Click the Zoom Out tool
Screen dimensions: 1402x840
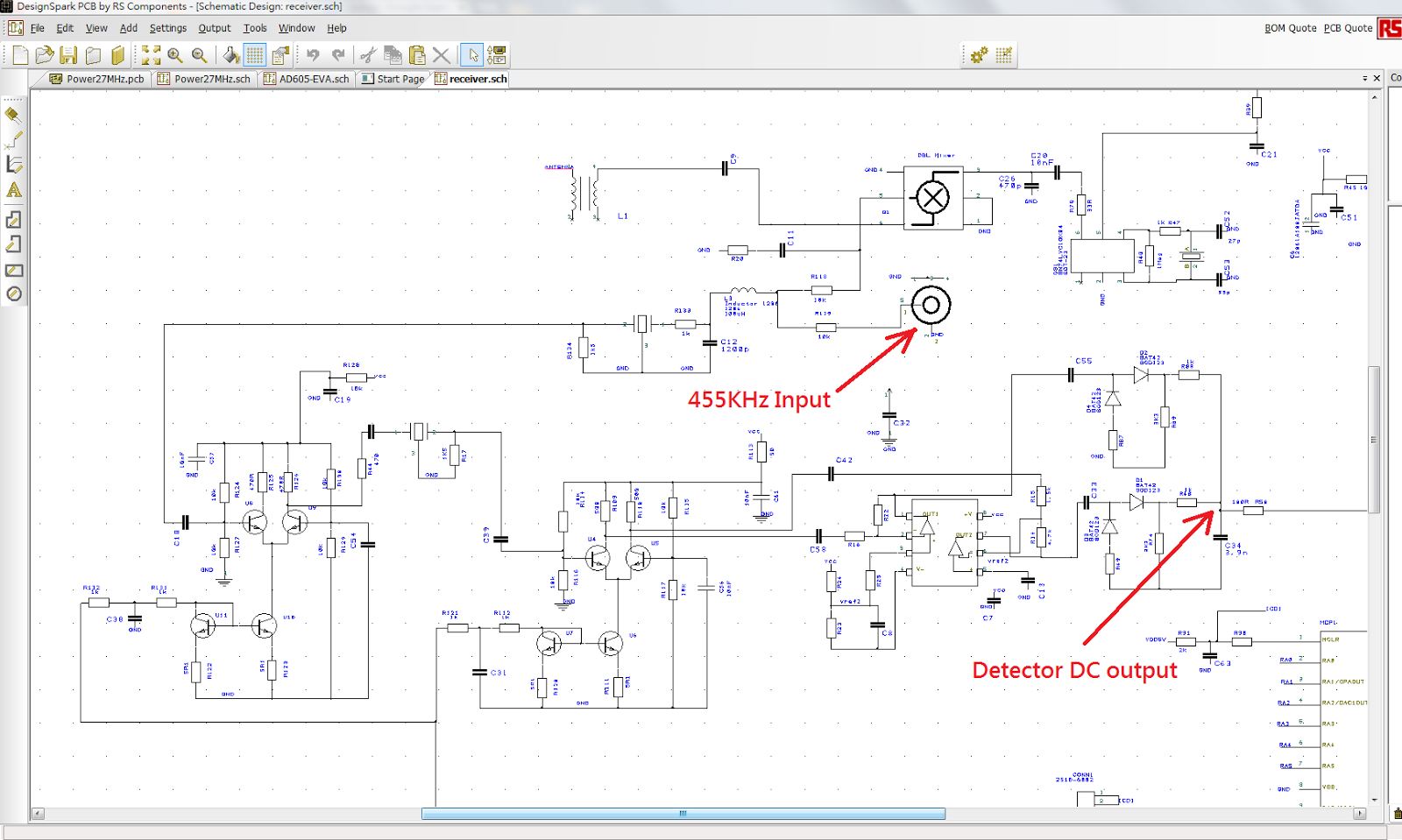(x=199, y=55)
